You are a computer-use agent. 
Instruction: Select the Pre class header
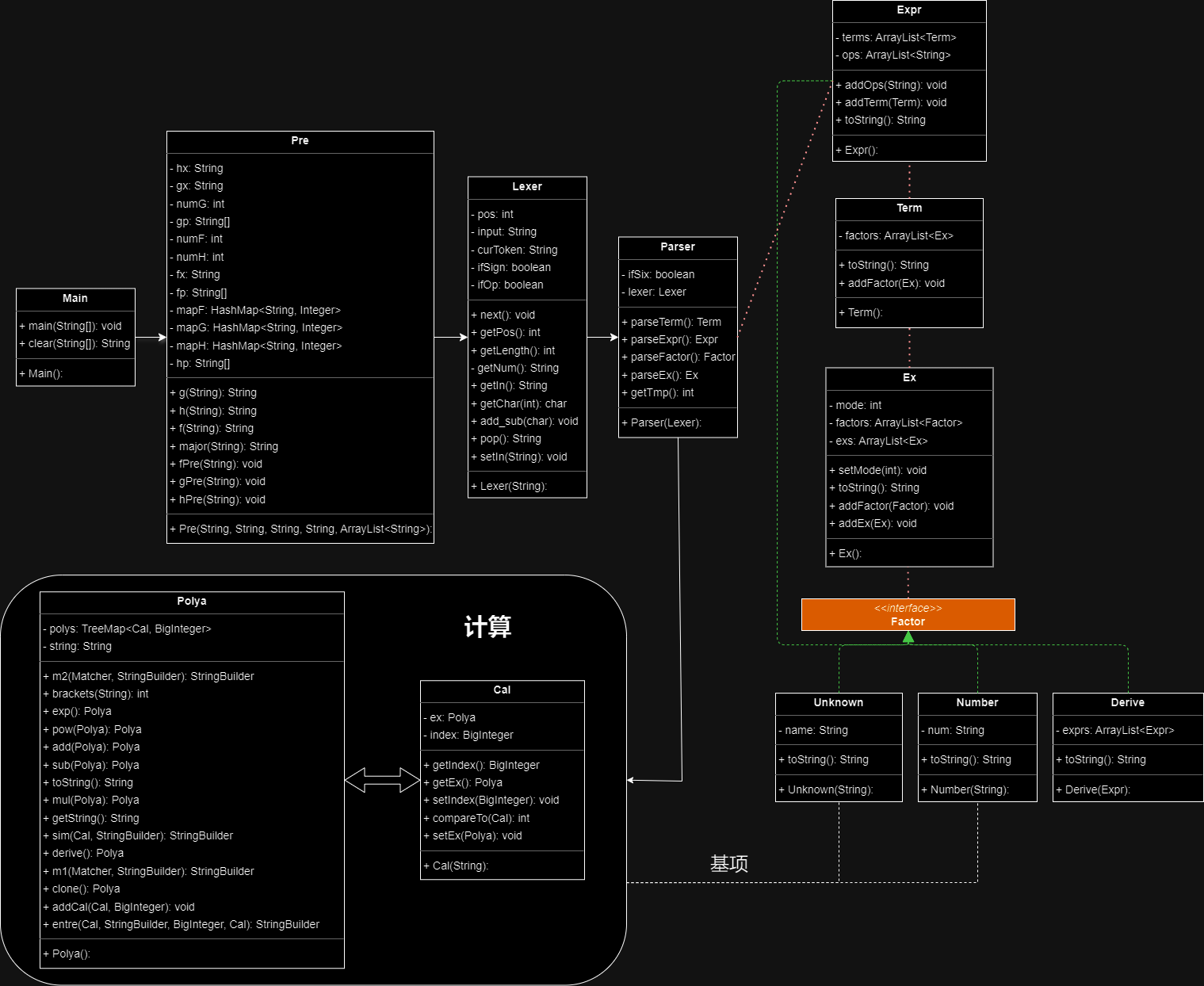pos(300,141)
